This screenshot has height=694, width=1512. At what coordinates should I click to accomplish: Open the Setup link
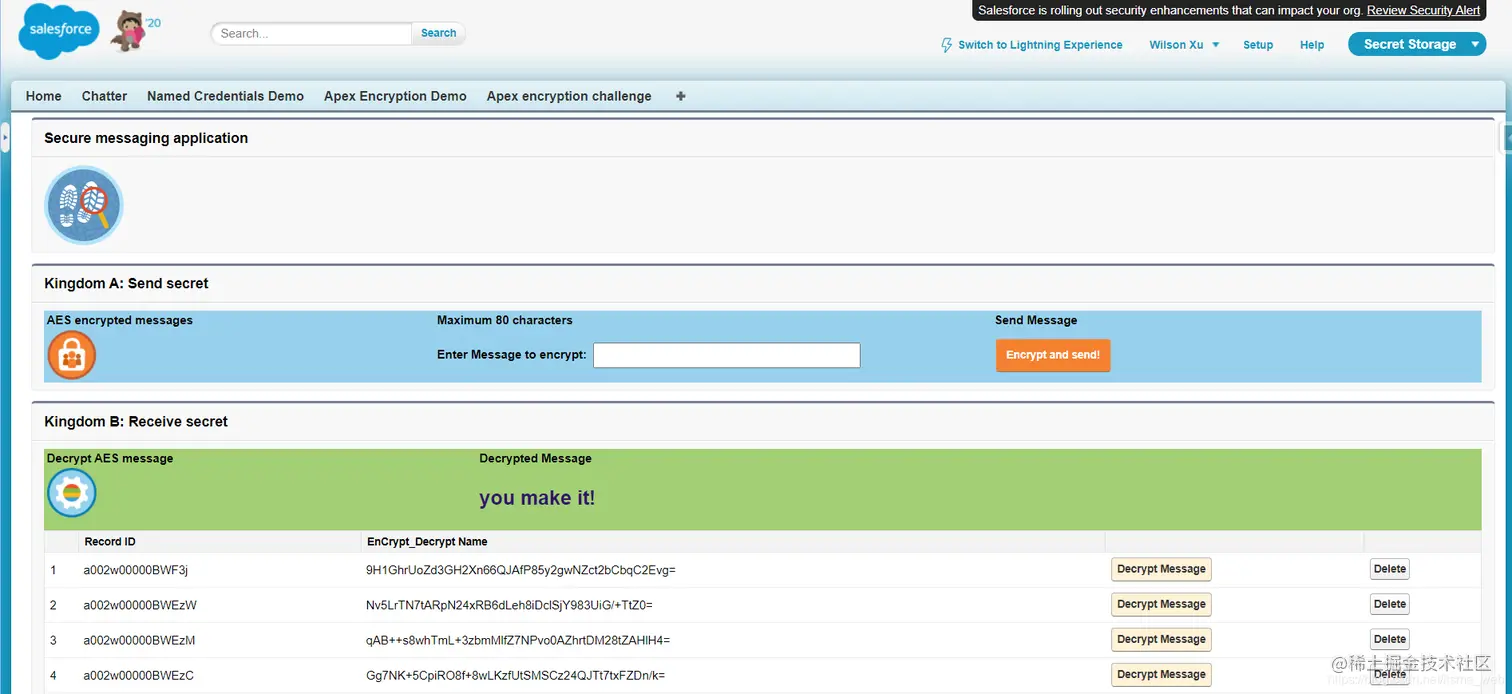tap(1258, 45)
